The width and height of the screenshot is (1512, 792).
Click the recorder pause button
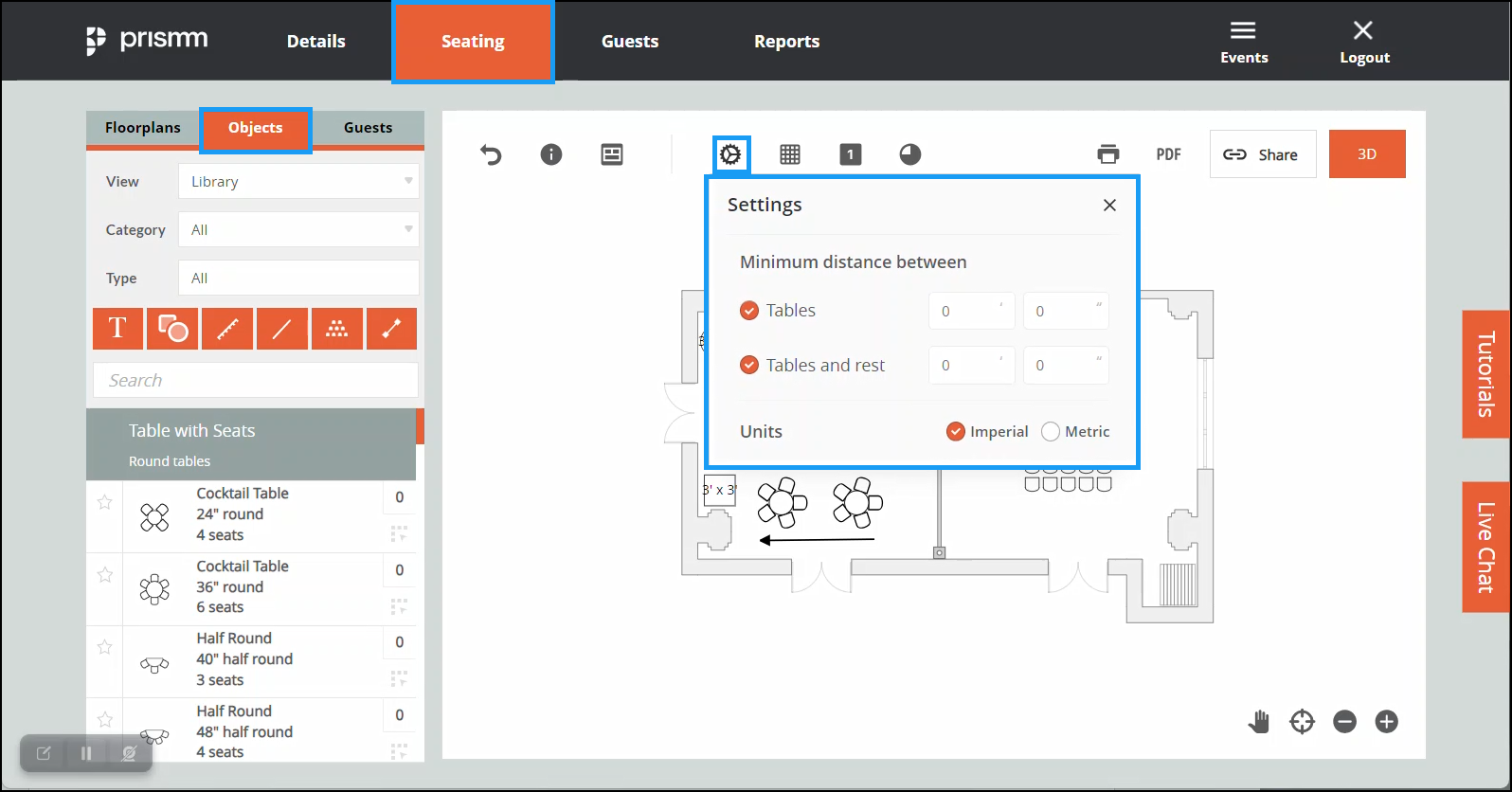coord(86,753)
